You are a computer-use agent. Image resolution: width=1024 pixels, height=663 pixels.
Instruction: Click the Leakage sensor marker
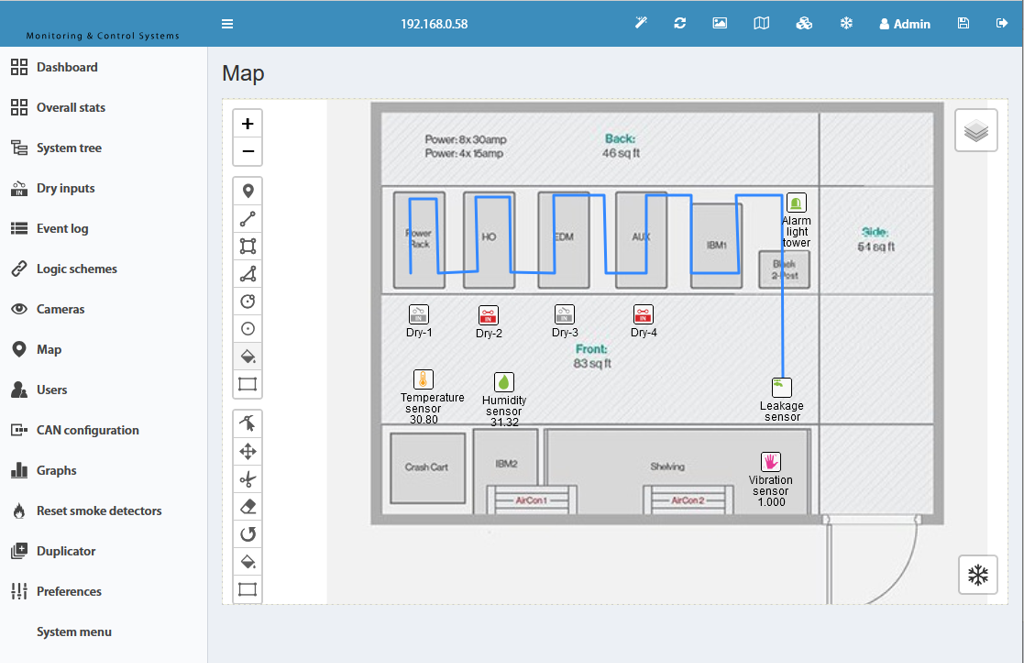tap(782, 387)
